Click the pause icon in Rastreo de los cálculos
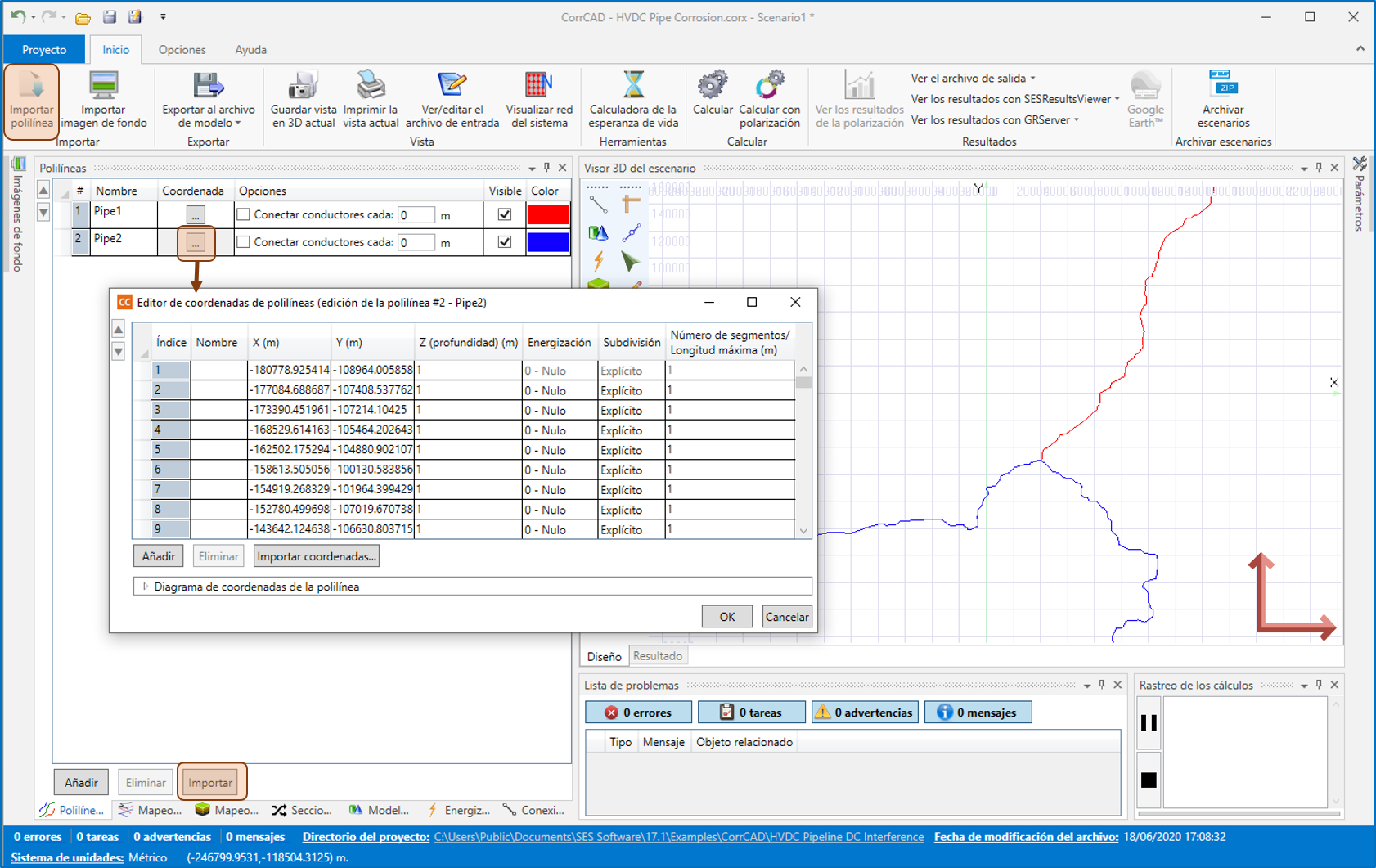Screen dimensions: 1376x868 pos(1149,723)
